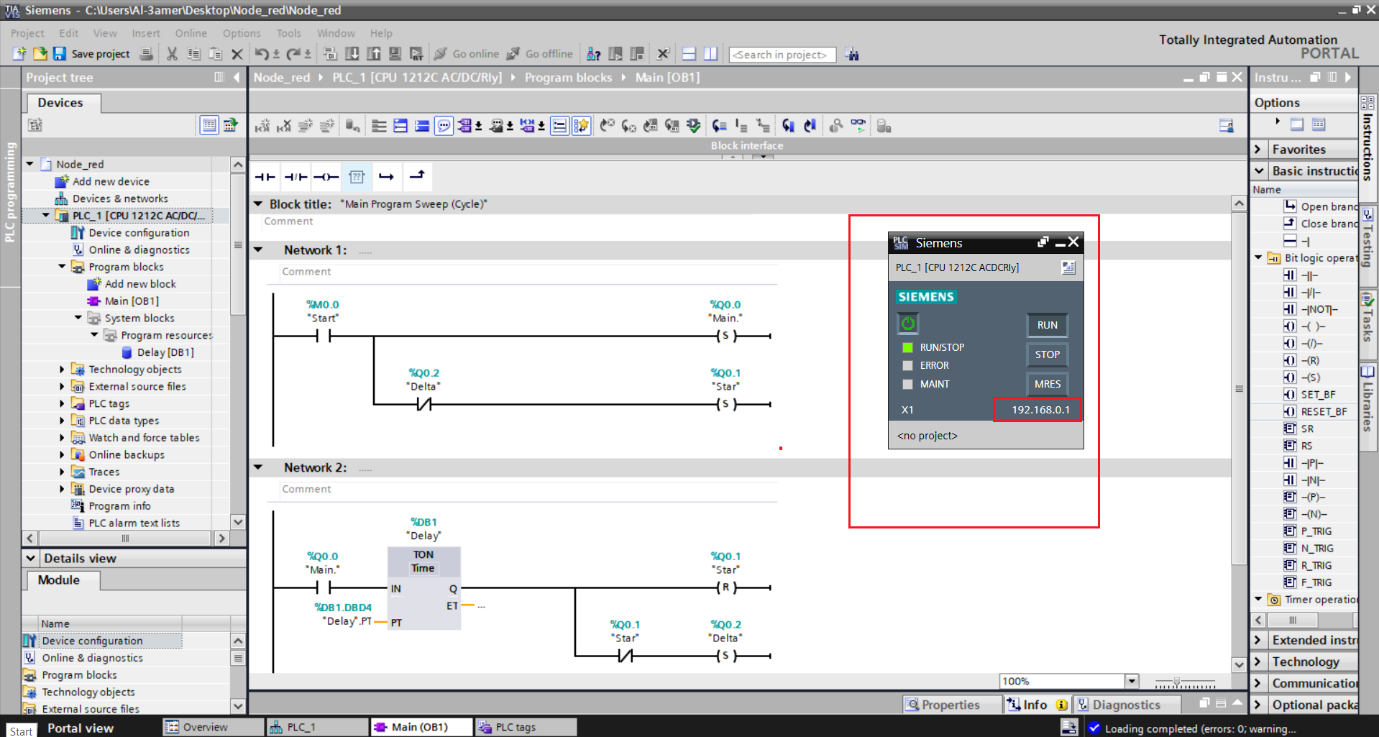Toggle the CPU power switch in the simulator
The image size is (1379, 737).
point(908,323)
